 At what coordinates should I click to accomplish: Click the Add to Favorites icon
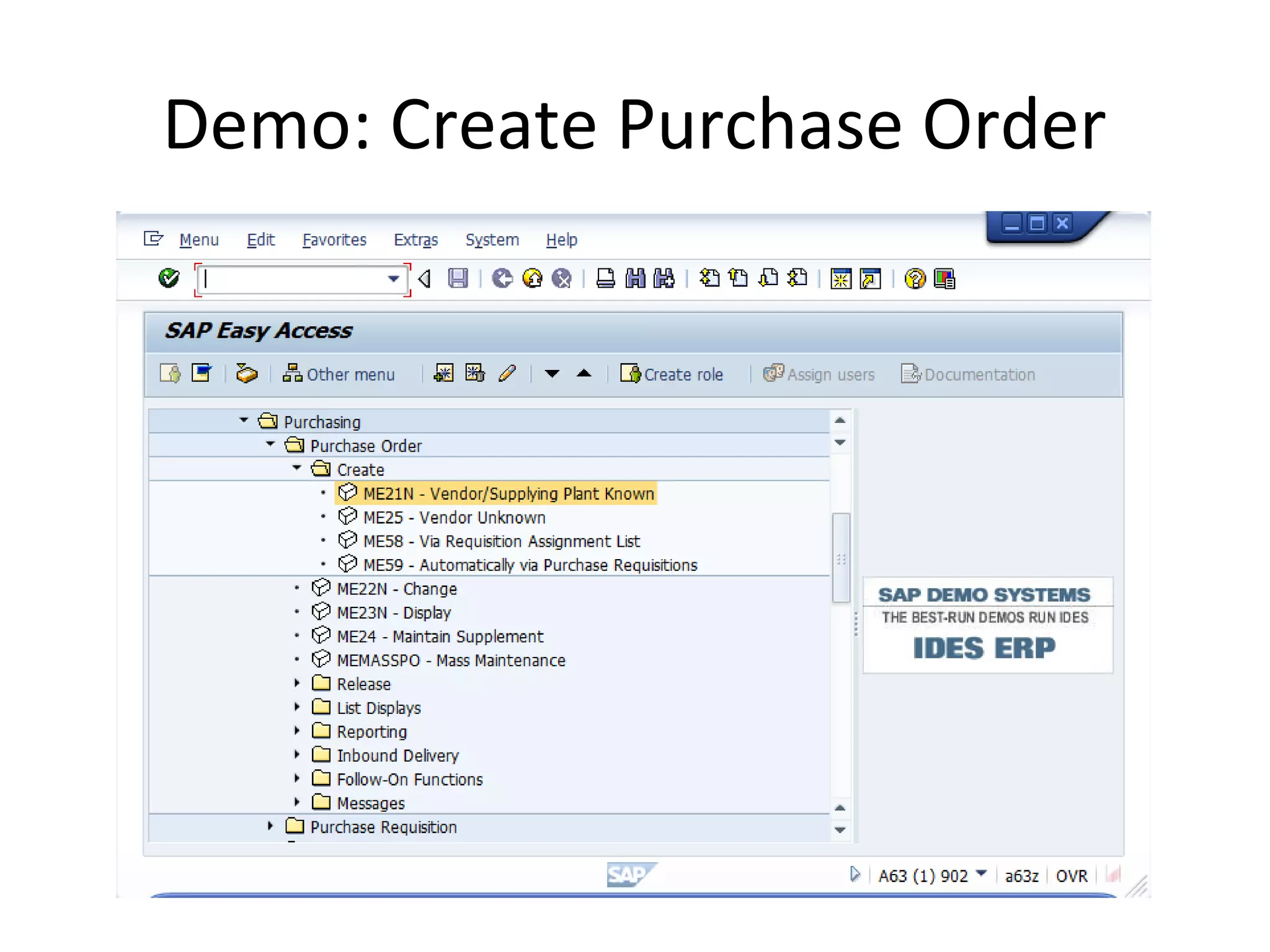444,373
